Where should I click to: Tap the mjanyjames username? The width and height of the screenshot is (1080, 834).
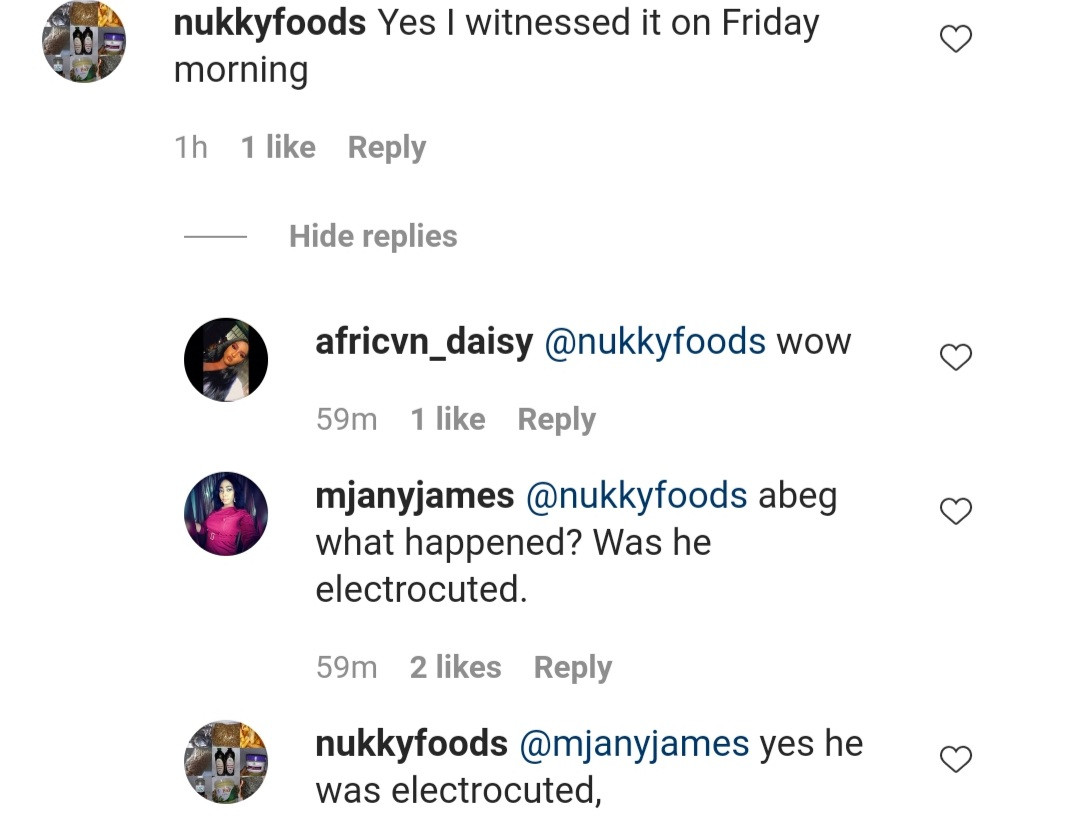pos(415,496)
